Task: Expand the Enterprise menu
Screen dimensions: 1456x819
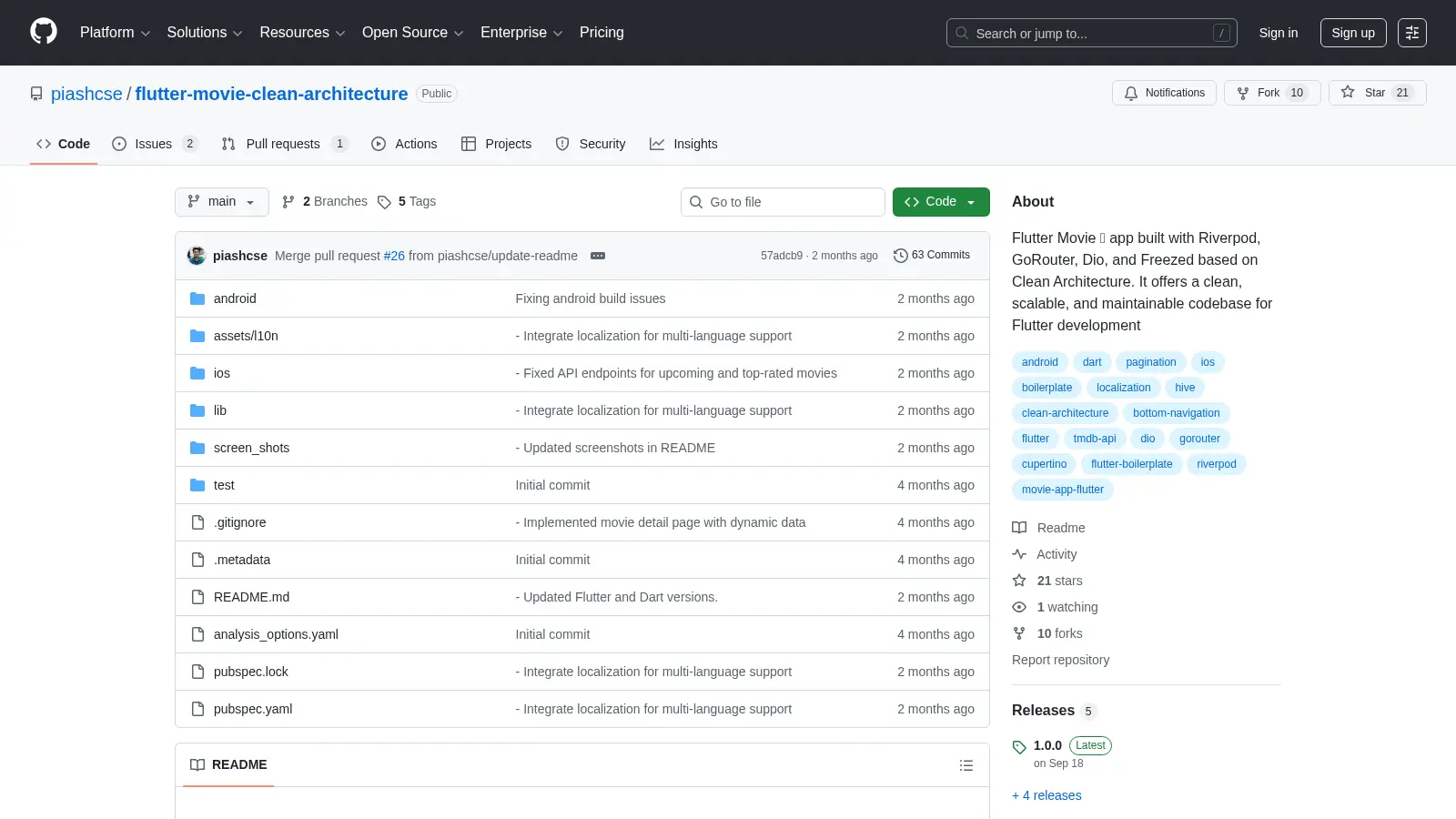Action: 521,33
